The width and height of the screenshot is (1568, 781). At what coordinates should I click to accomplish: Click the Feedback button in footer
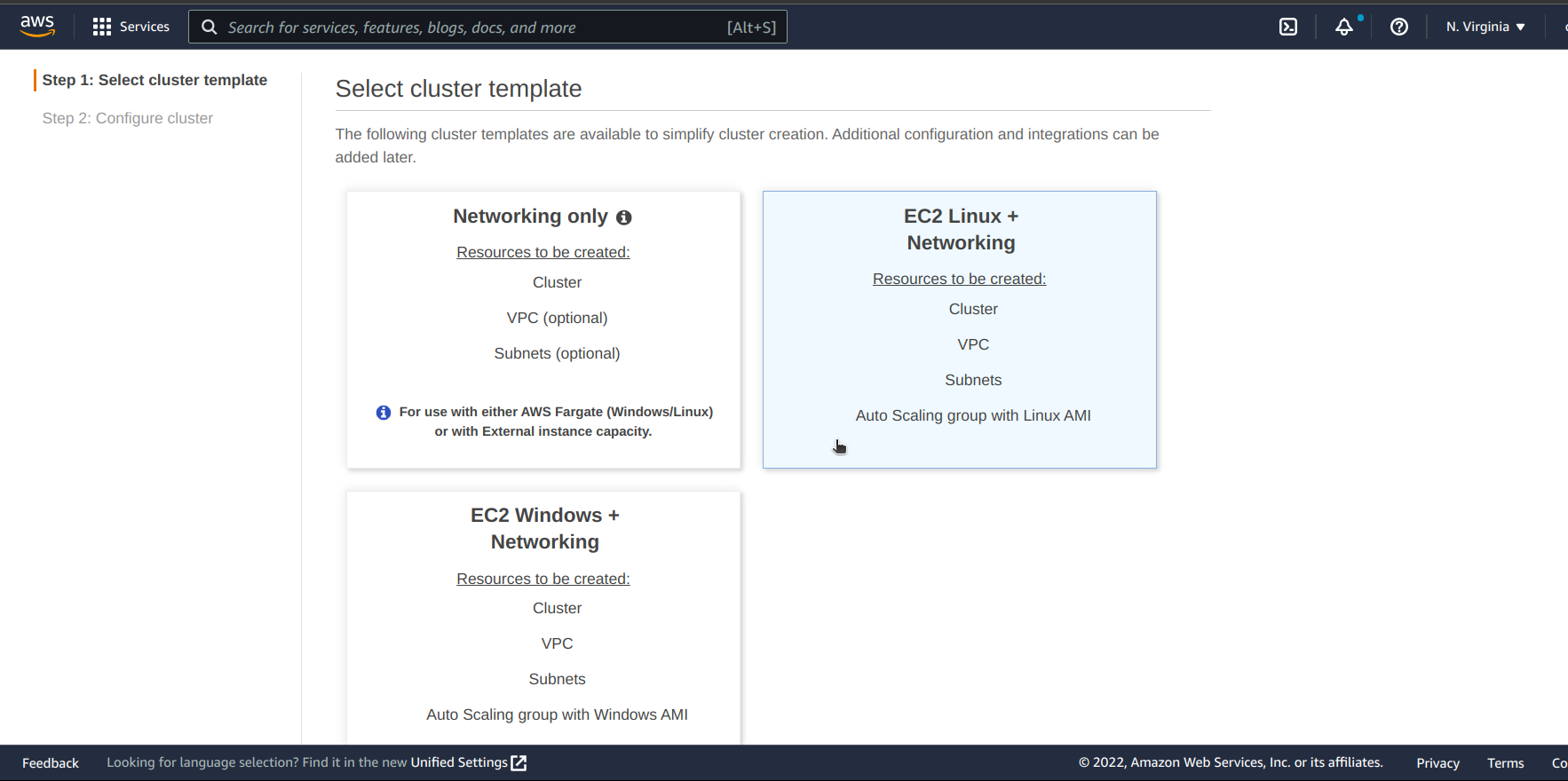click(51, 763)
